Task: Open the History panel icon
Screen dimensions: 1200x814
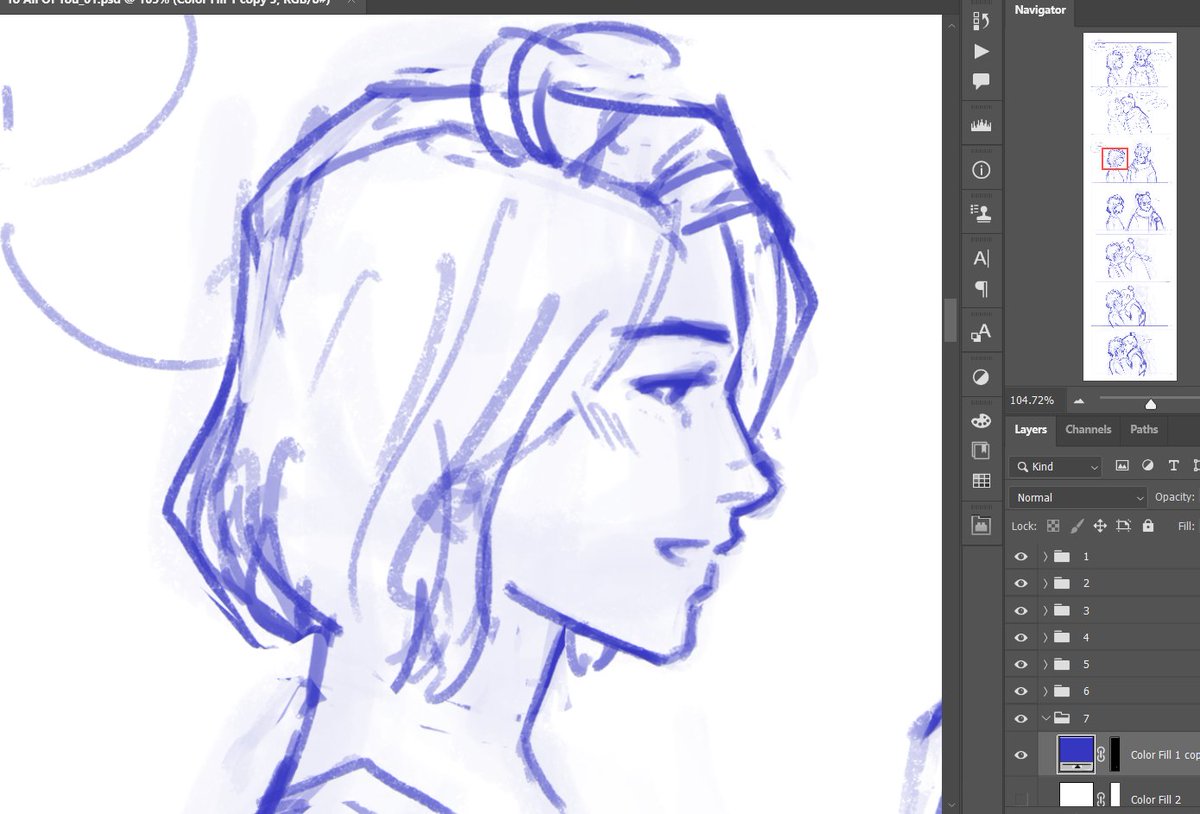Action: click(x=981, y=19)
